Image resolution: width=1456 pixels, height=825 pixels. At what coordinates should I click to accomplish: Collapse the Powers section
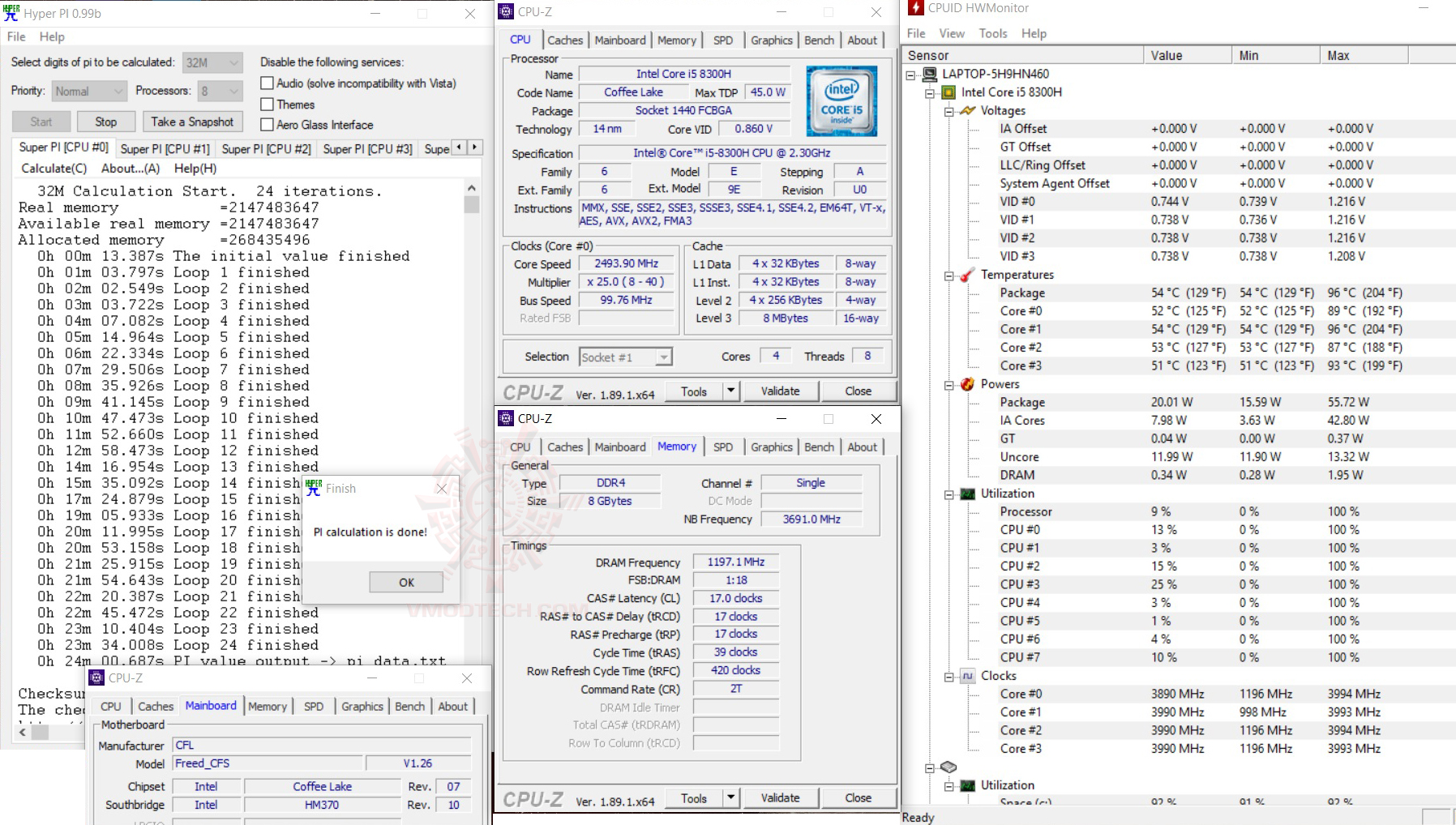pyautogui.click(x=949, y=385)
